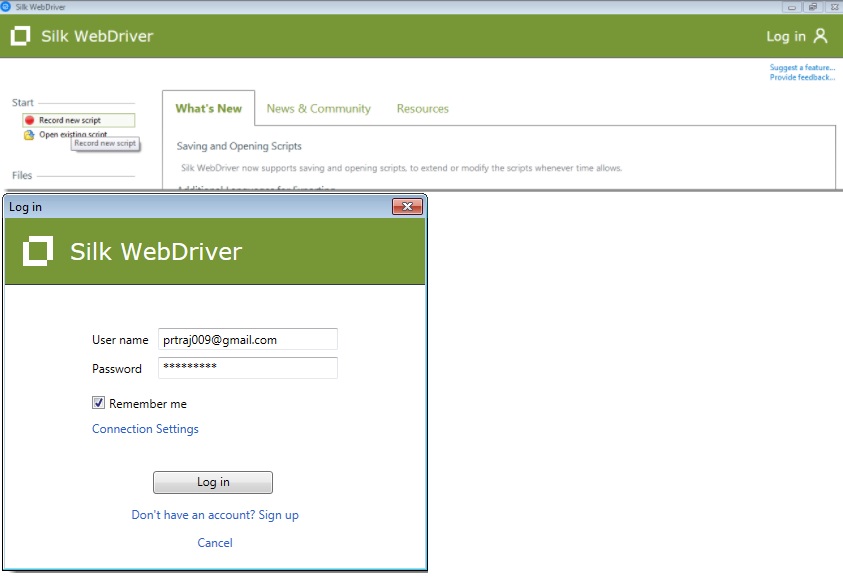Focus the Password field

pyautogui.click(x=248, y=368)
